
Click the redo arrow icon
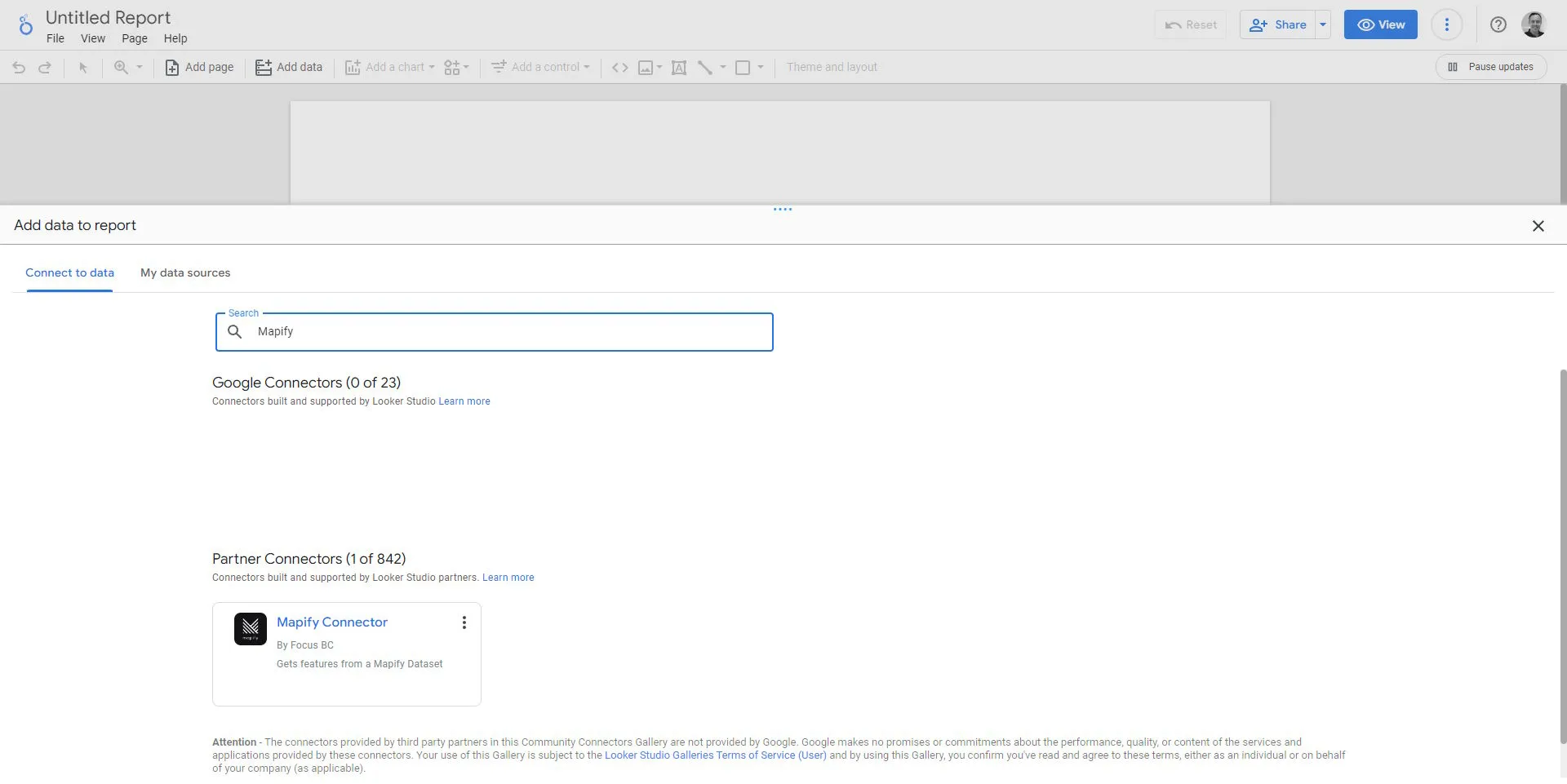(x=45, y=68)
